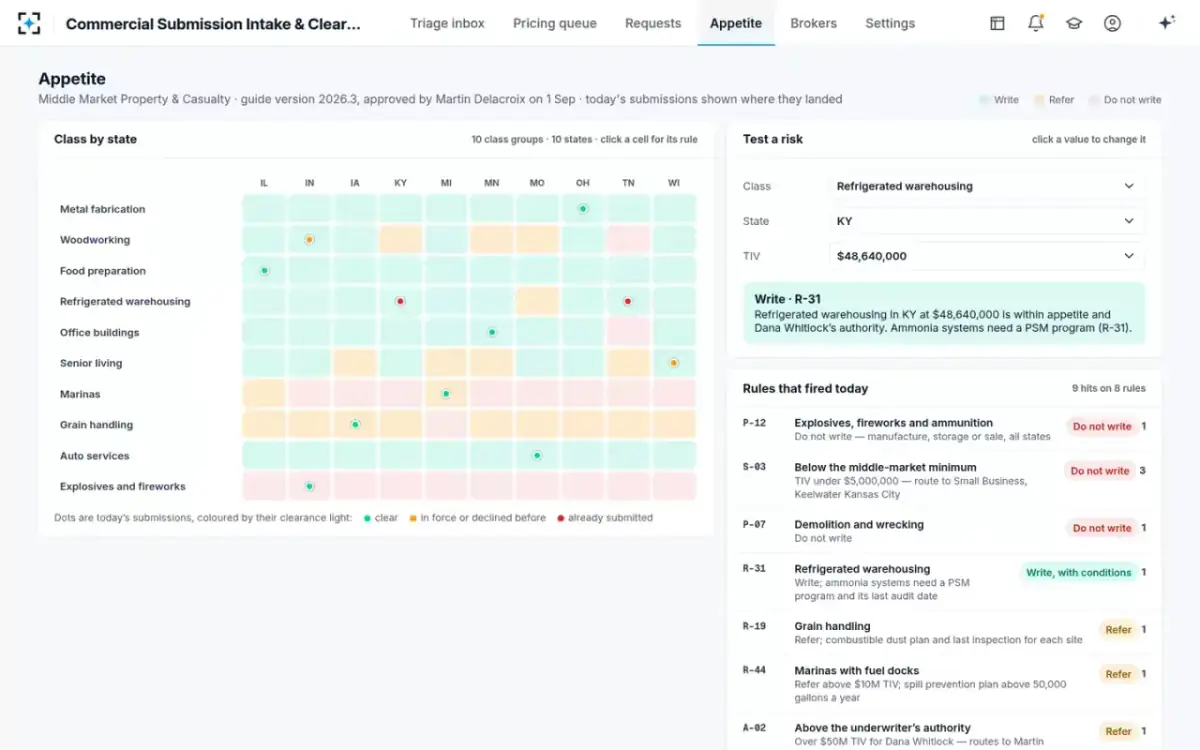Viewport: 1200px width, 750px height.
Task: Select the Senior living IA orange cell
Action: point(355,363)
